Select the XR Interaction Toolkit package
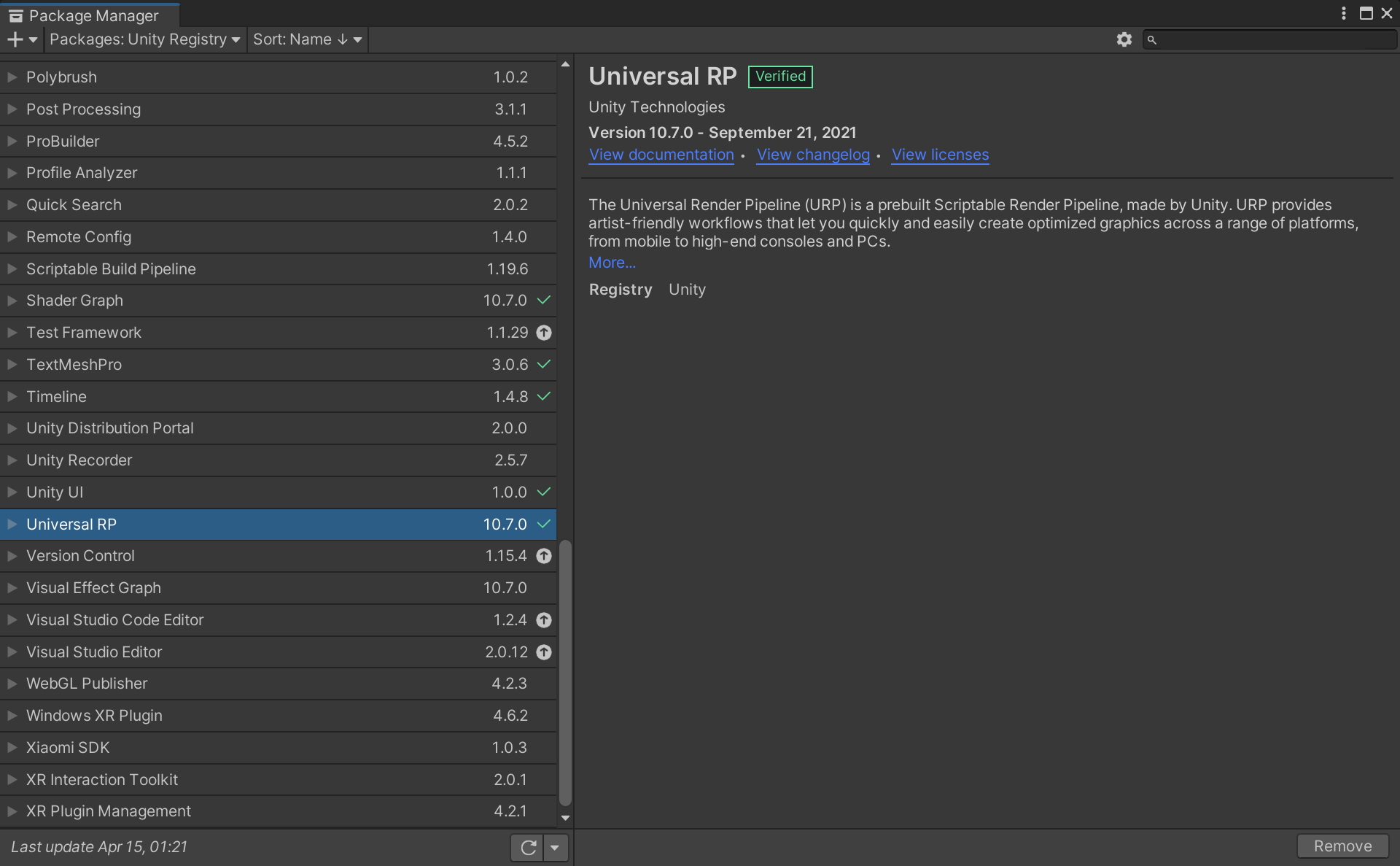 click(x=278, y=780)
